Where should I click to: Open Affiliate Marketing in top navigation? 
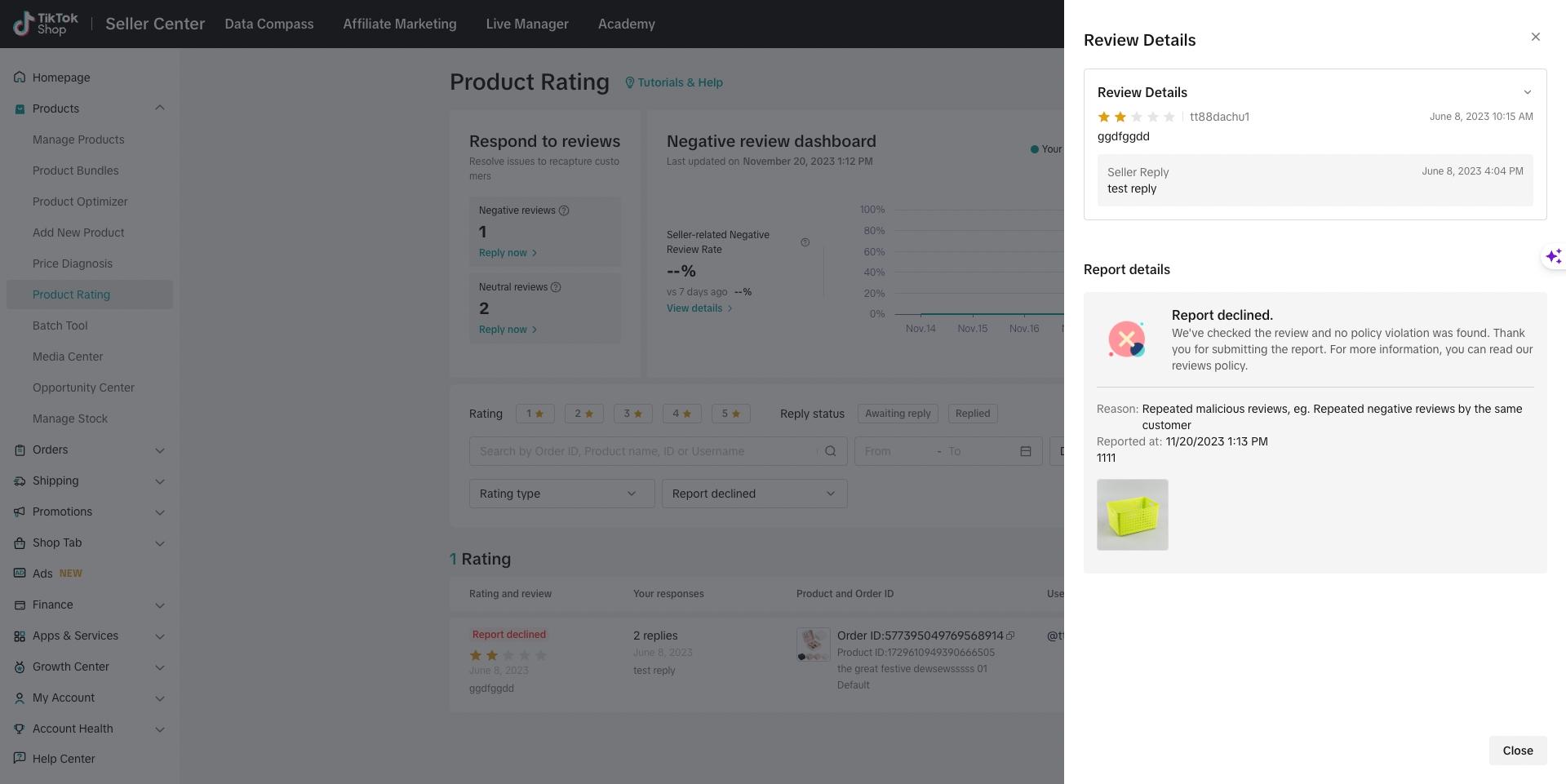point(400,24)
